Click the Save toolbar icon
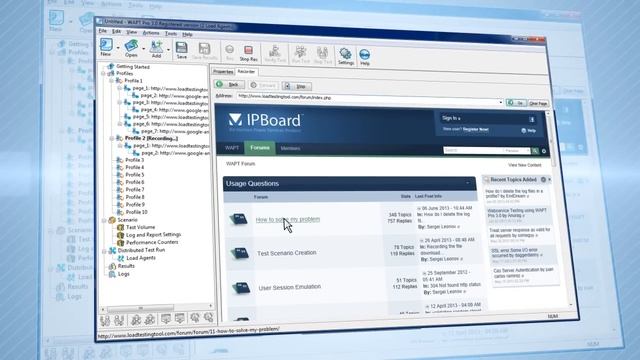This screenshot has height=360, width=640. click(x=182, y=49)
